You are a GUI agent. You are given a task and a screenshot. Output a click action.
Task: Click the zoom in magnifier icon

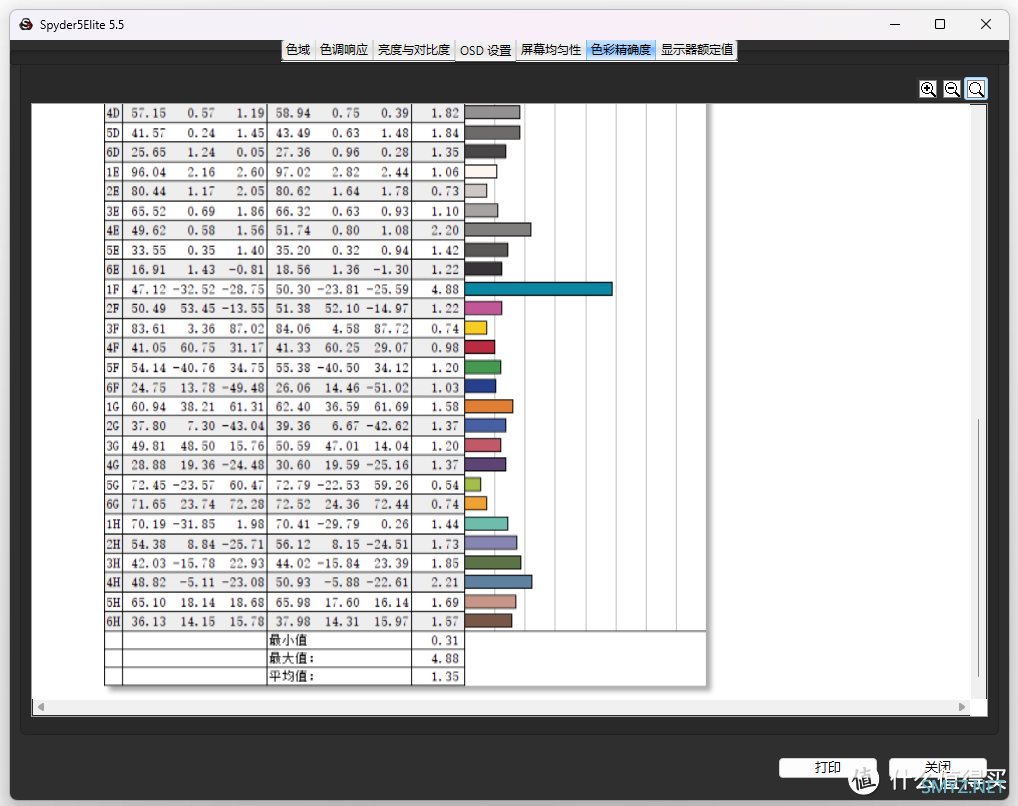click(x=928, y=89)
